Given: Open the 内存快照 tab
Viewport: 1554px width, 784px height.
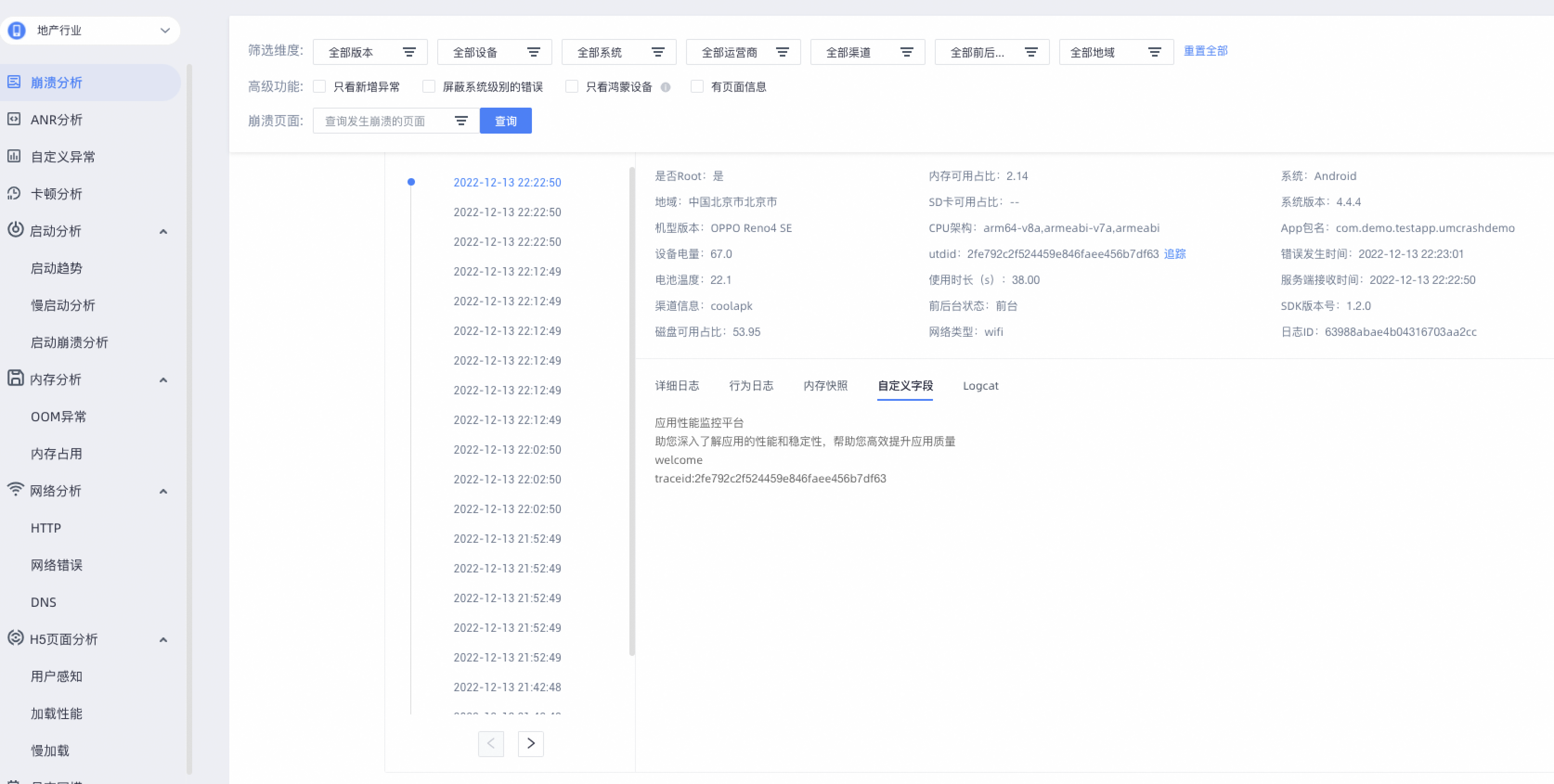Looking at the screenshot, I should tap(825, 386).
